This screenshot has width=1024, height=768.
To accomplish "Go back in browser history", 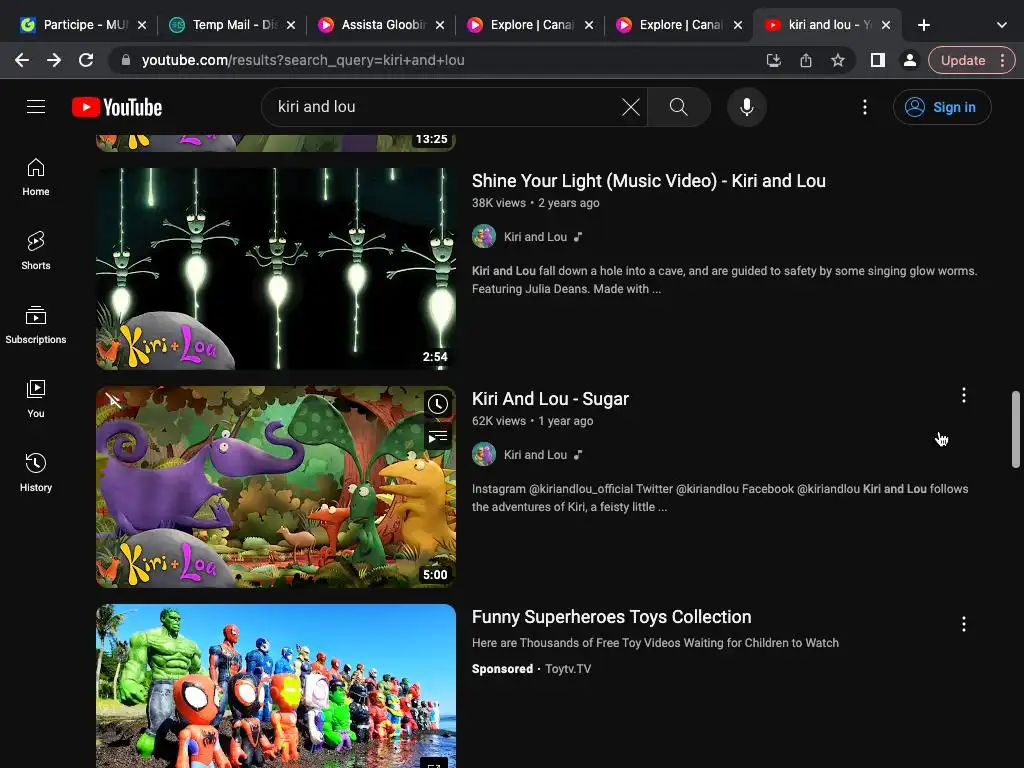I will click(x=22, y=60).
